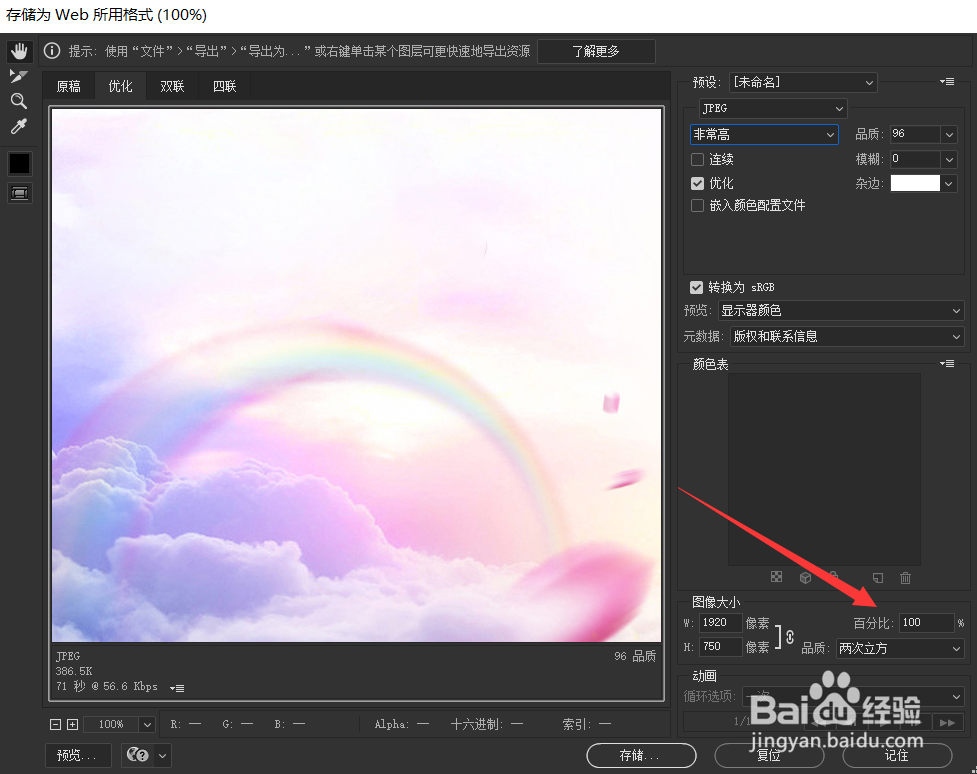Open the optimize settings panel menu
977x774 pixels.
point(945,82)
